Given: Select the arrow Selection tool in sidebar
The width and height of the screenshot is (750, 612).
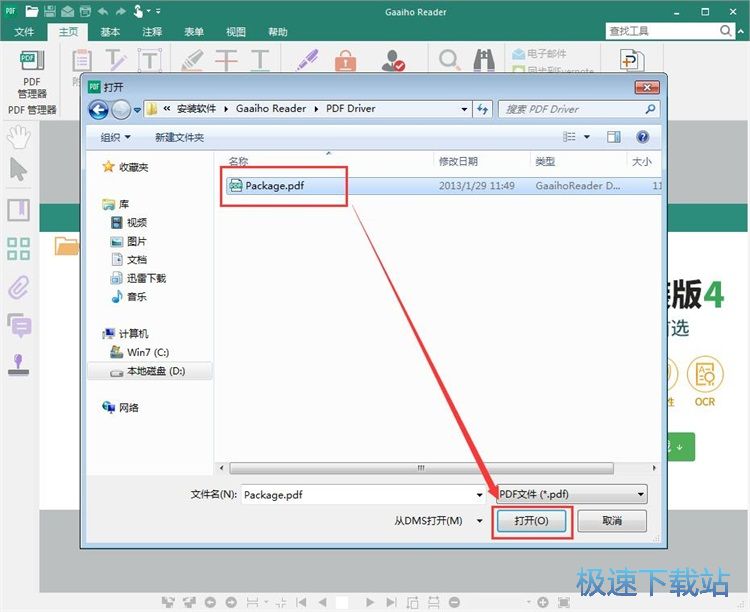Looking at the screenshot, I should tap(18, 169).
